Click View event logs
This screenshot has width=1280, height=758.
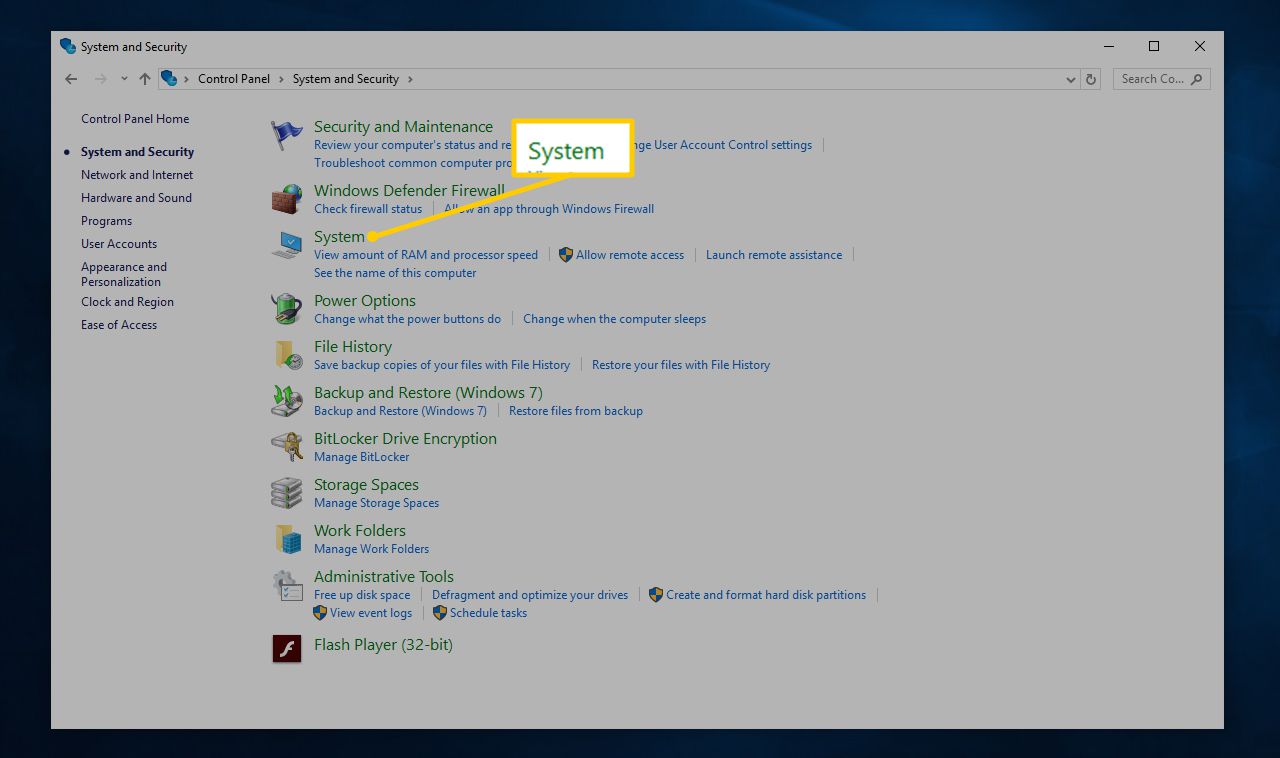tap(371, 613)
